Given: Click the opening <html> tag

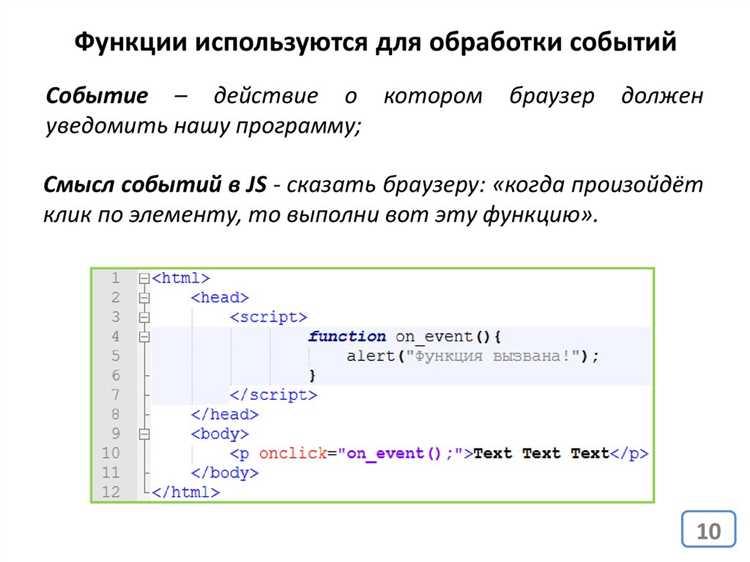Looking at the screenshot, I should [181, 278].
